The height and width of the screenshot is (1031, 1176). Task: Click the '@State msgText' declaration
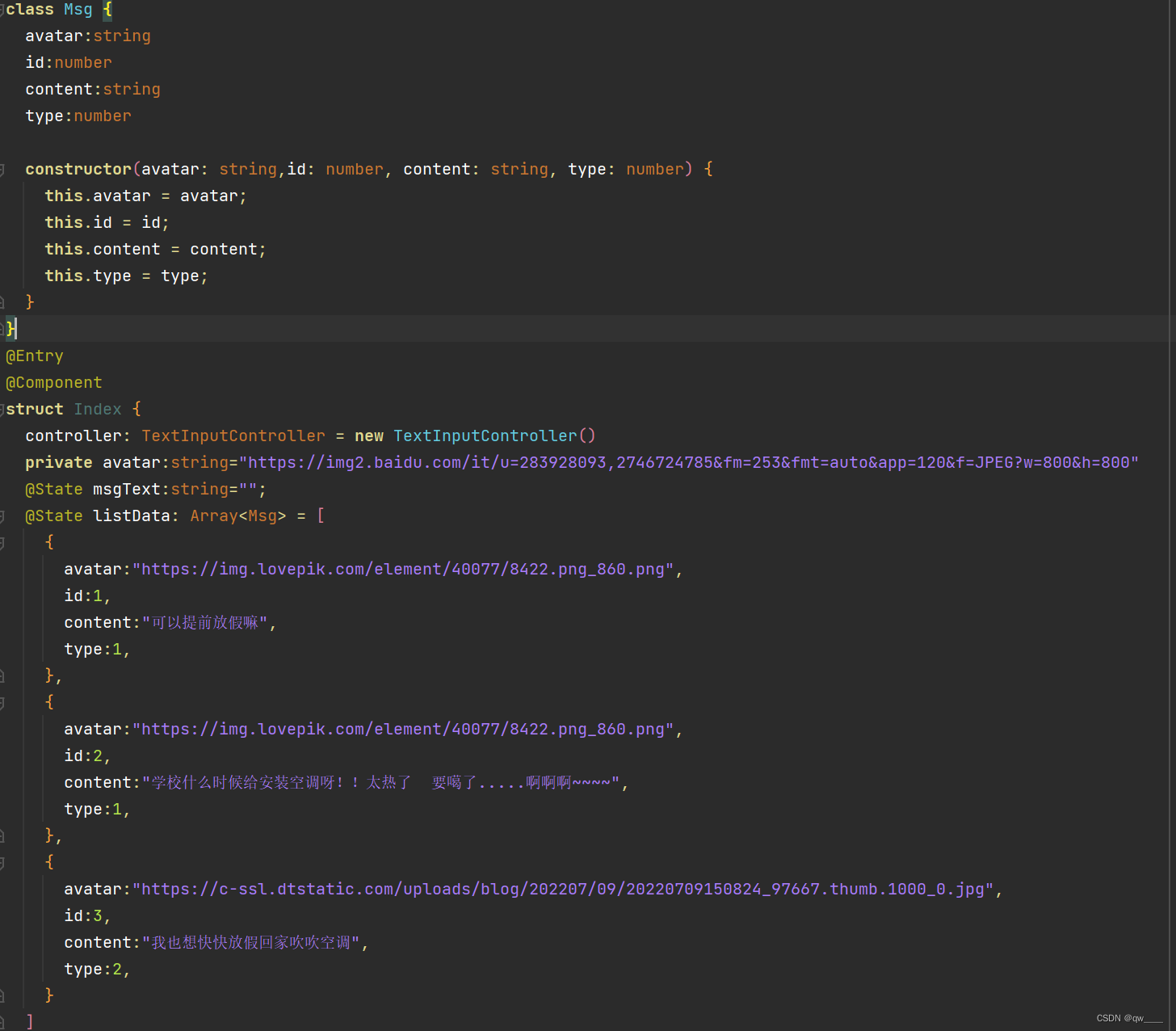point(145,490)
